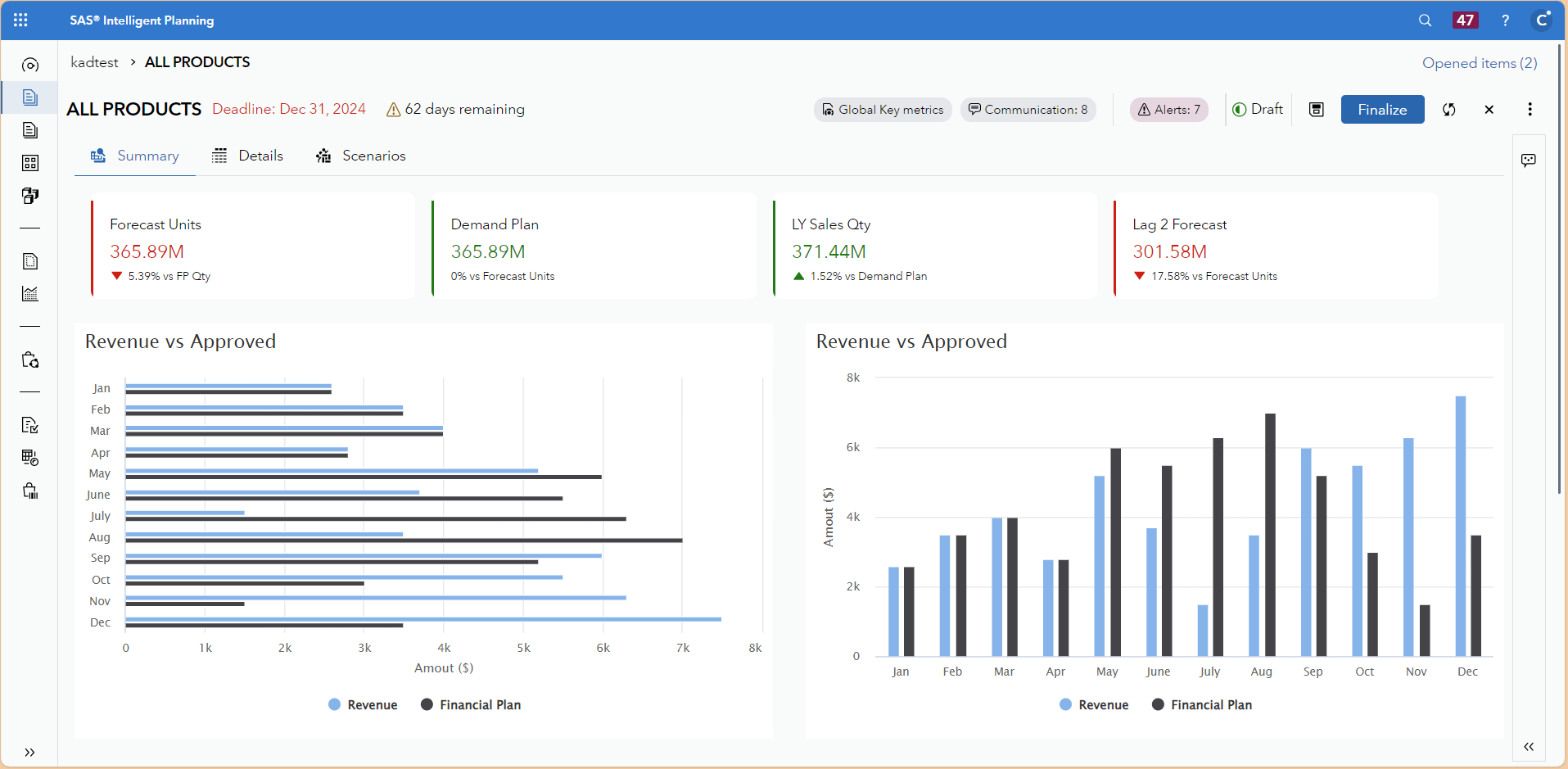1568x769 pixels.
Task: Collapse the left sidebar with the double-chevron
Action: pyautogui.click(x=30, y=751)
